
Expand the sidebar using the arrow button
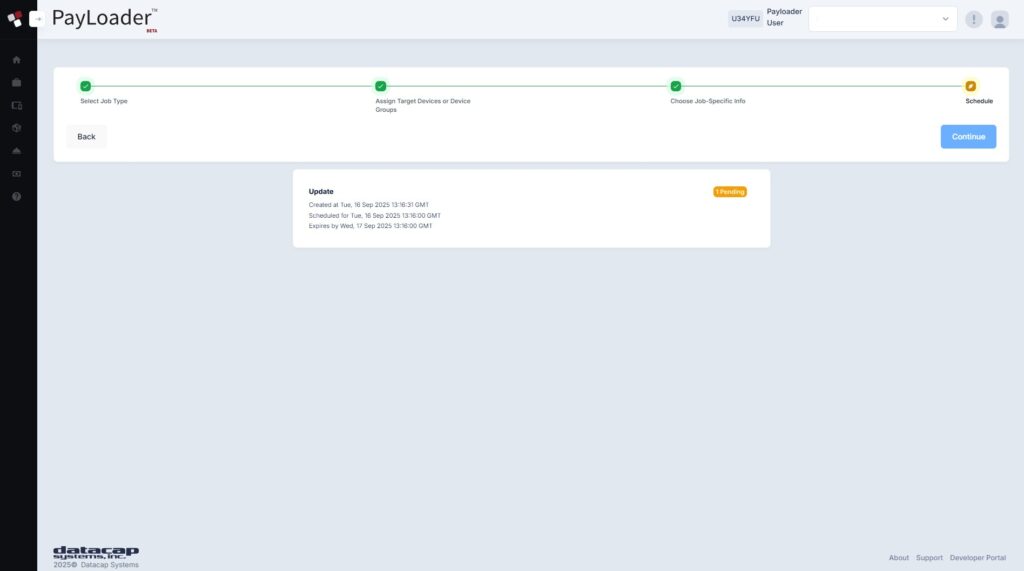point(37,19)
